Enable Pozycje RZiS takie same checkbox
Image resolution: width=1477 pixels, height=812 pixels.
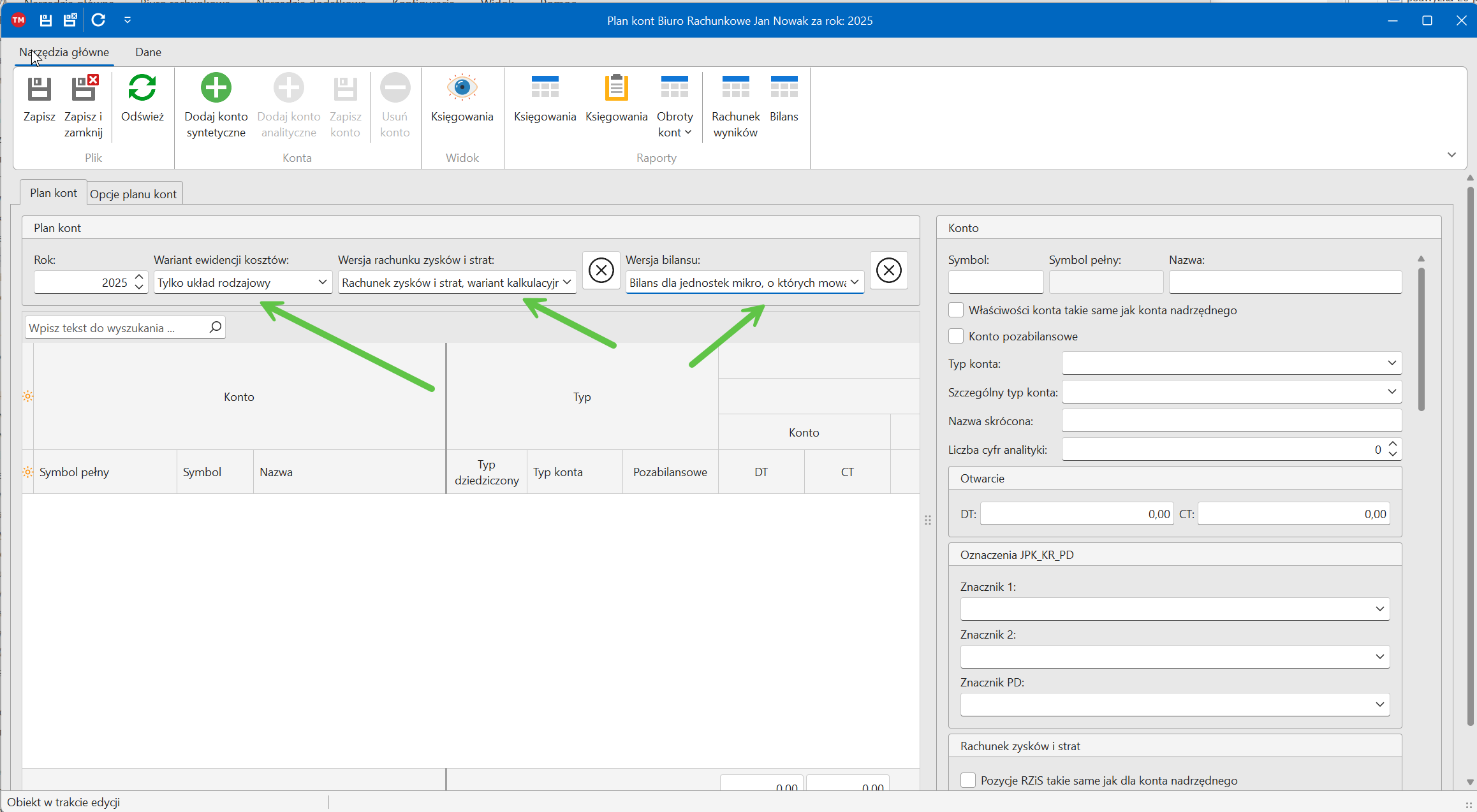coord(967,780)
